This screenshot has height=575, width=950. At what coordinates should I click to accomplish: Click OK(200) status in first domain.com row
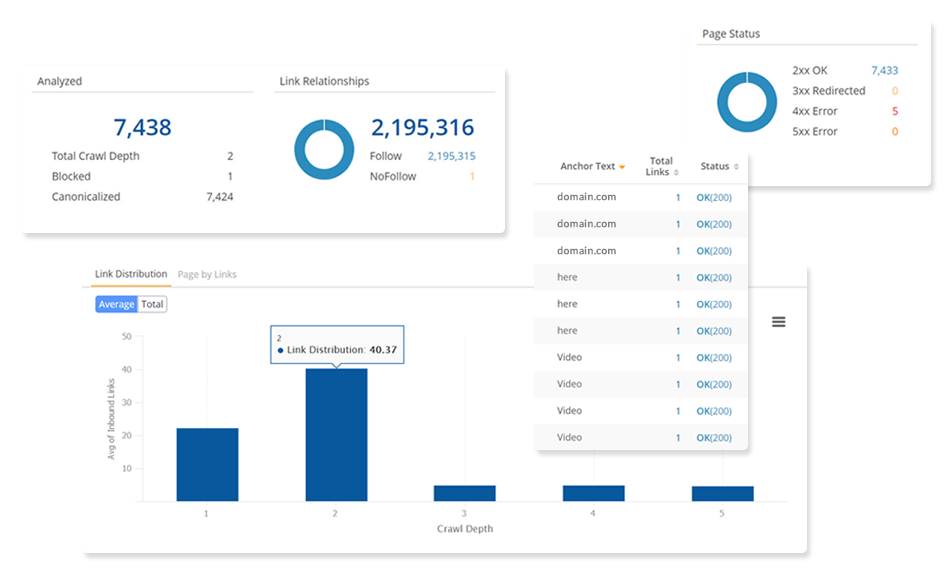click(x=714, y=198)
